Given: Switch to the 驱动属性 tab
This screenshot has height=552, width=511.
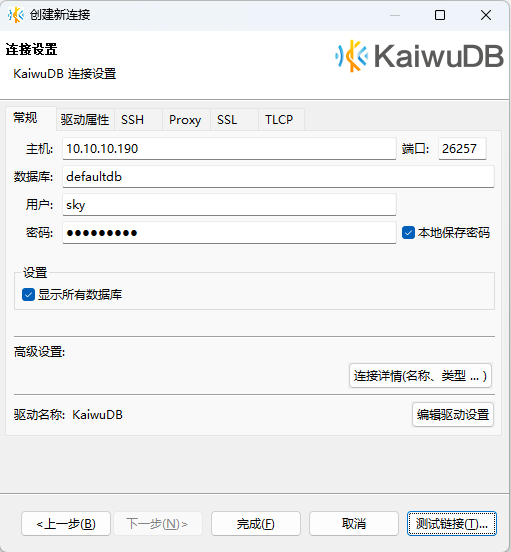Looking at the screenshot, I should coord(85,120).
